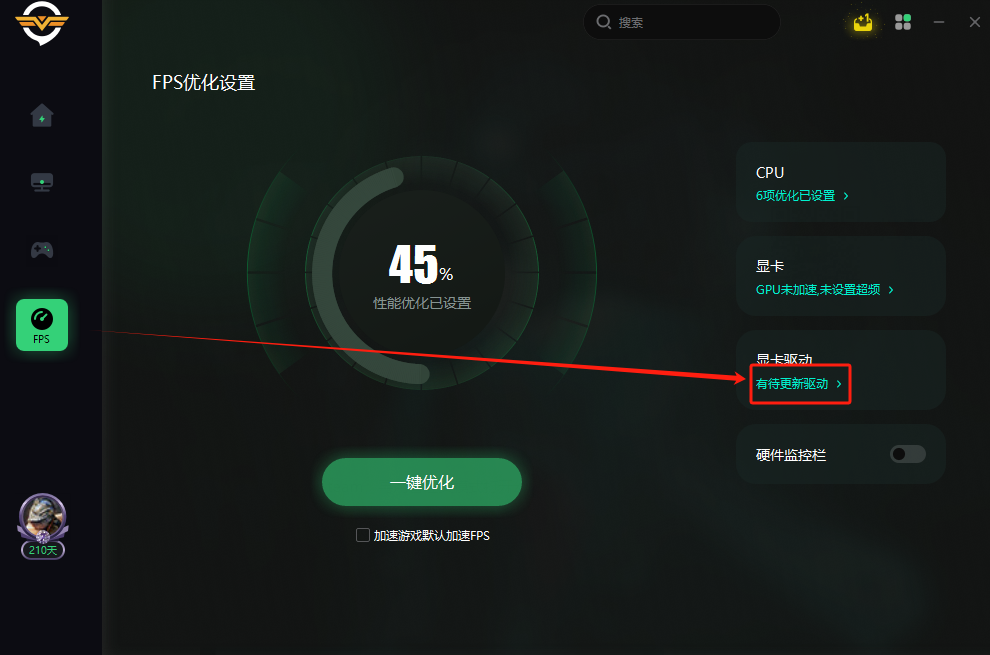This screenshot has width=990, height=655.
Task: Focus the 搜索 search field
Action: pyautogui.click(x=681, y=22)
